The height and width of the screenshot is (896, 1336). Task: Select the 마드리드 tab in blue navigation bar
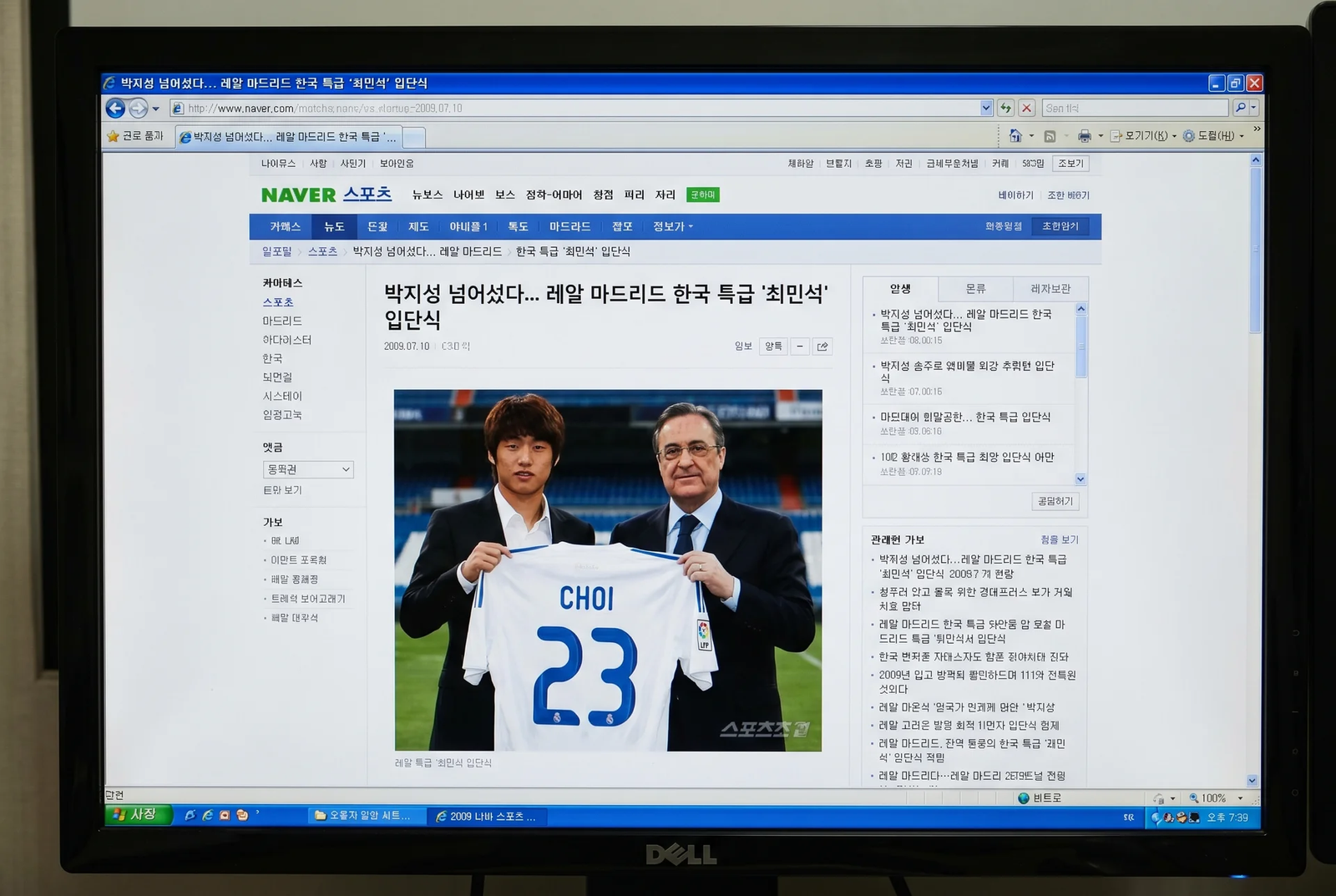coord(569,226)
